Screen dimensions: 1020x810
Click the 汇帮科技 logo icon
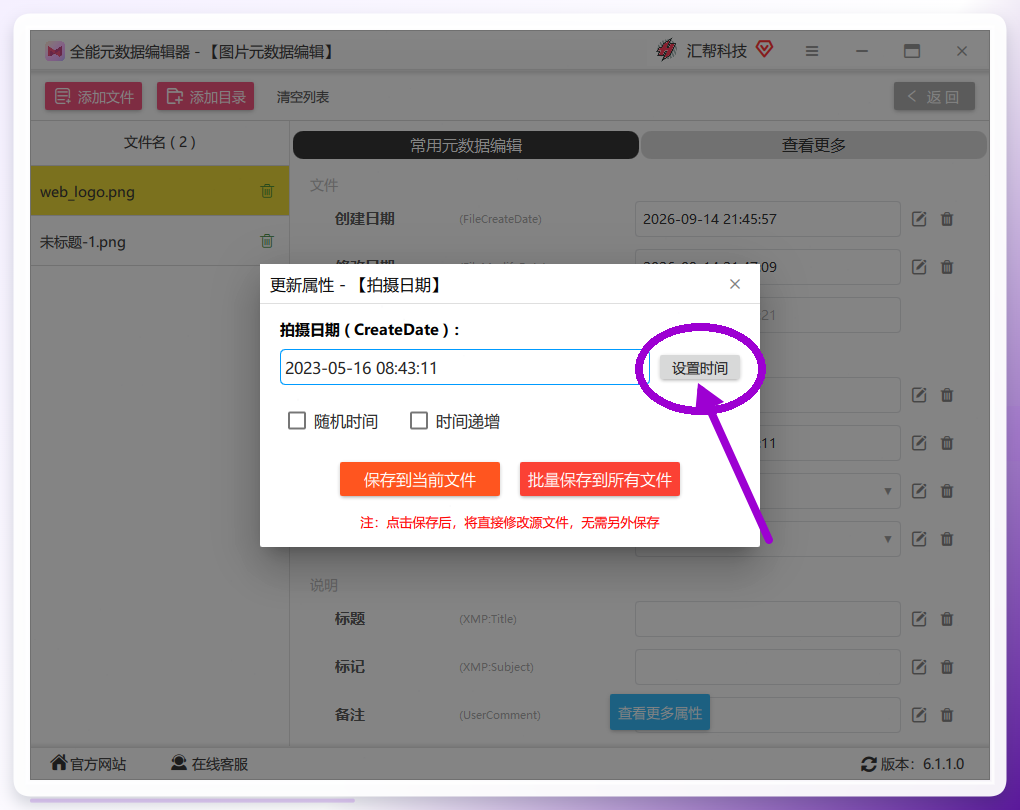[666, 50]
